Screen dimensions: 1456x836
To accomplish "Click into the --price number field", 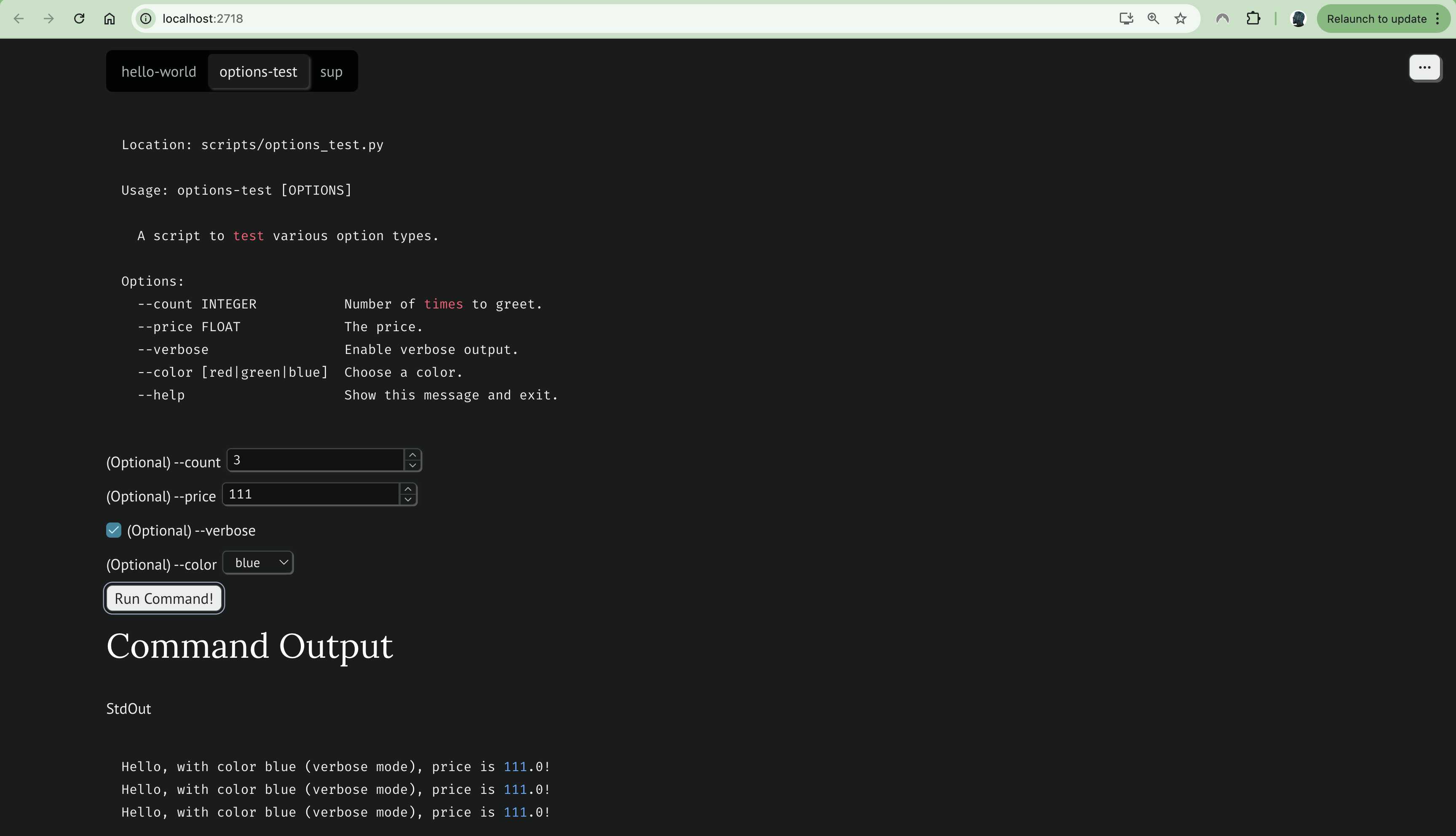I will pos(310,494).
